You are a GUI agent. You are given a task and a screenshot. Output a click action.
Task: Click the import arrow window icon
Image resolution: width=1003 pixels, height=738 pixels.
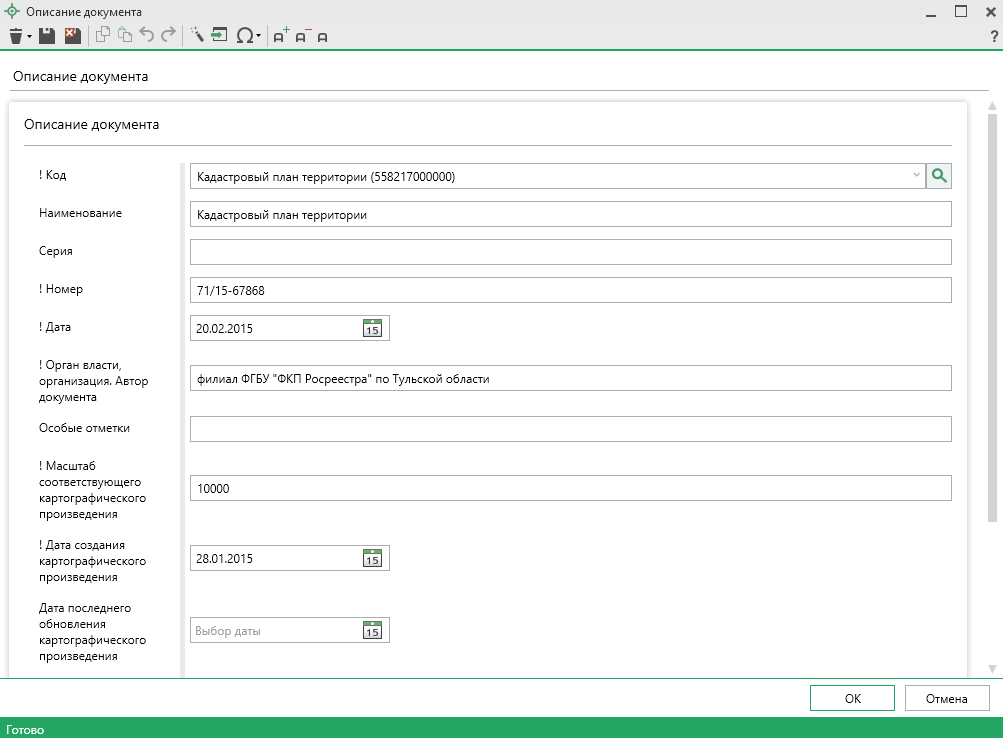[x=219, y=36]
